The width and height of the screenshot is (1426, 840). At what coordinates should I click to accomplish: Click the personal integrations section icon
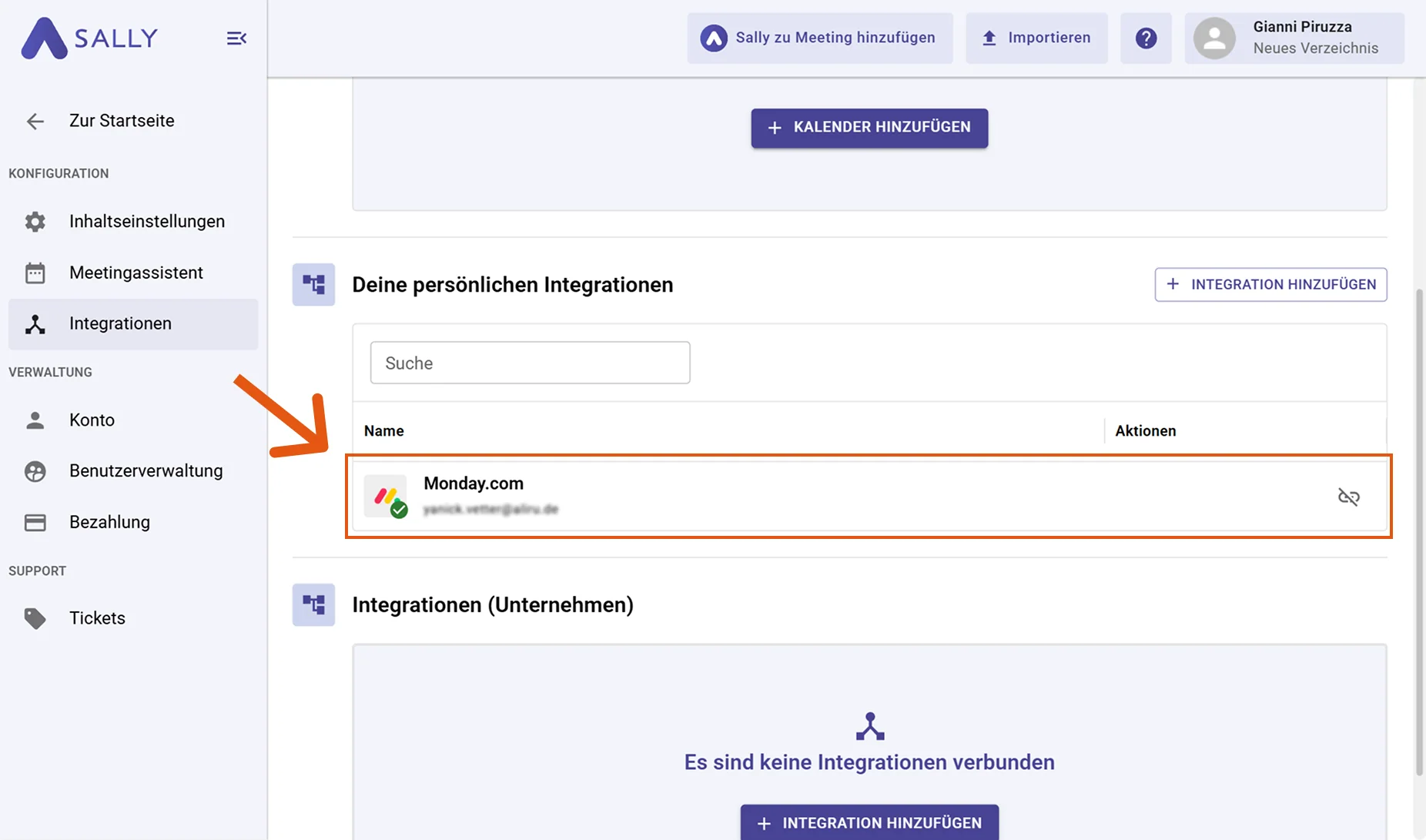(x=313, y=285)
